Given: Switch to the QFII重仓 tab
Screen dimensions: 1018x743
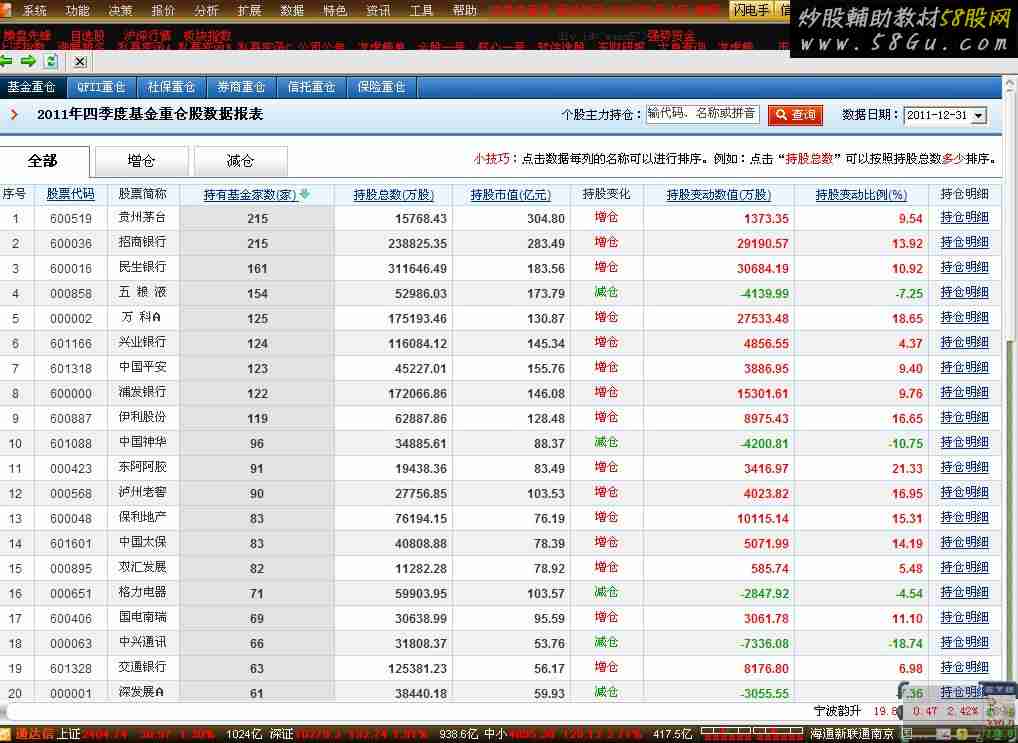Looking at the screenshot, I should 101,87.
